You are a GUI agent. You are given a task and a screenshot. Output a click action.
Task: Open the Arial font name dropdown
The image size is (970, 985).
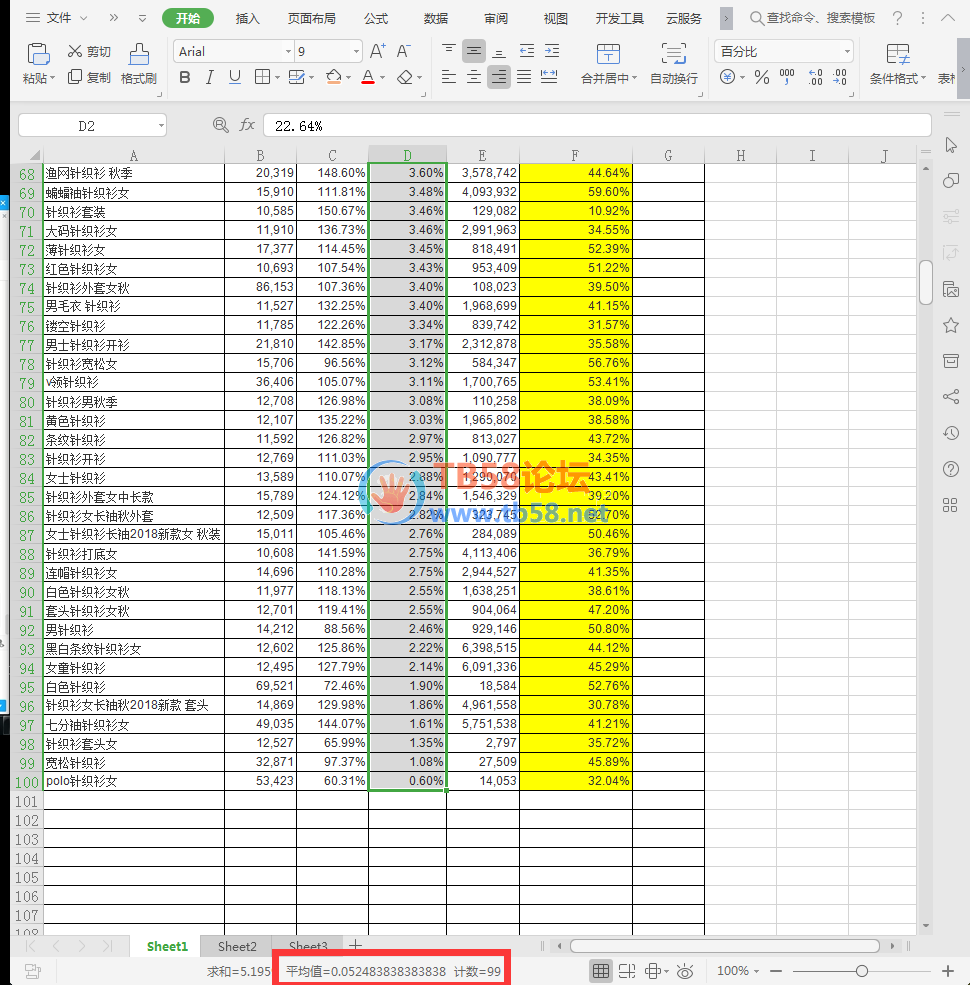(288, 51)
